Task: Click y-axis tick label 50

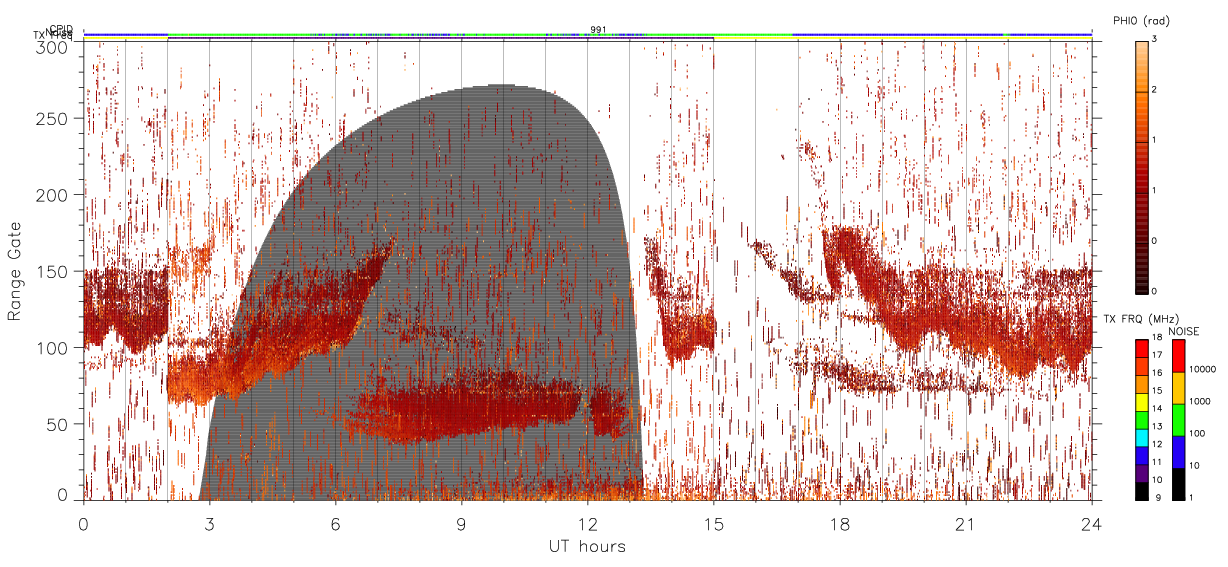Action: (55, 423)
